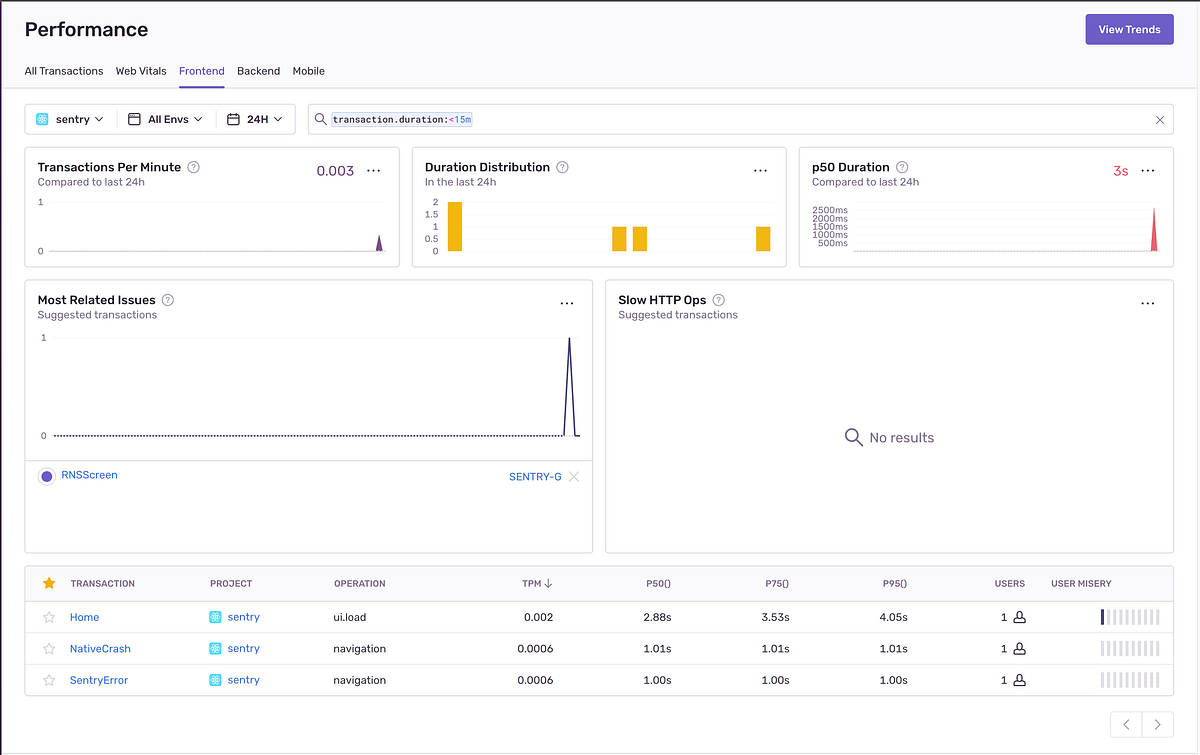Click the users icon in Home row

[x=1020, y=617]
